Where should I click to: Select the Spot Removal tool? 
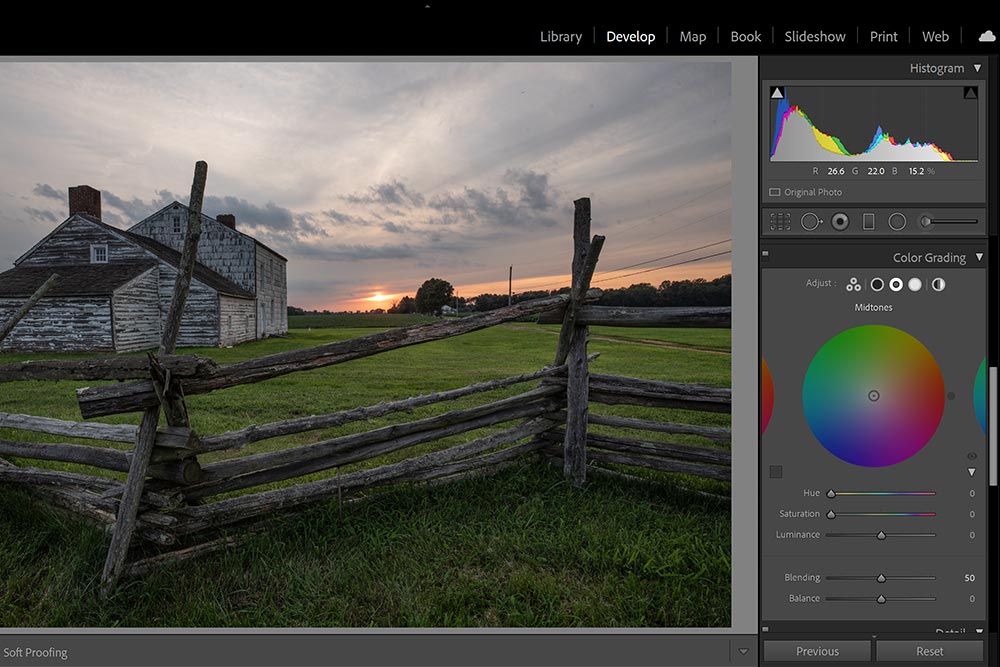(811, 221)
